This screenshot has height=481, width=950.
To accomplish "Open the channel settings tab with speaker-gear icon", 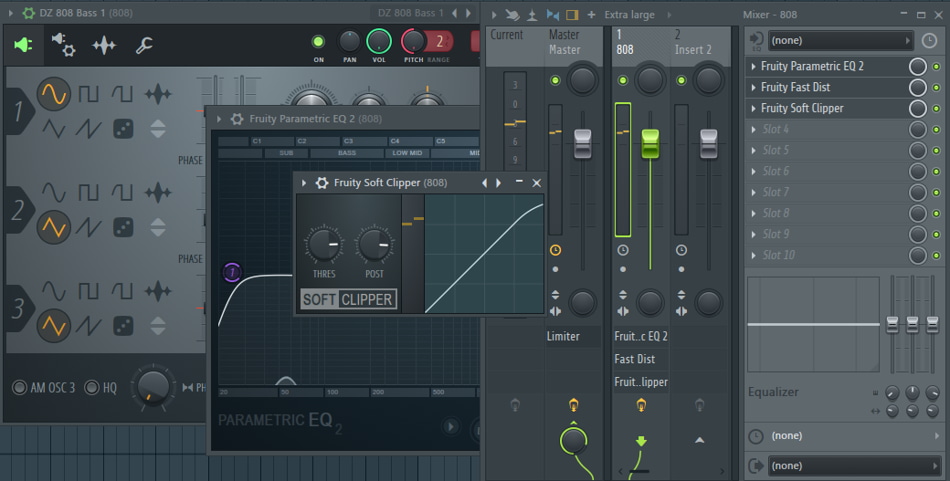I will point(63,45).
